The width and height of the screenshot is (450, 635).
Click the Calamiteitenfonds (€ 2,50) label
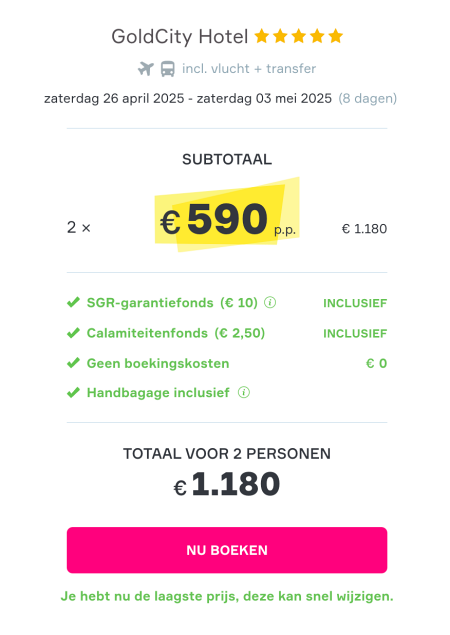tap(176, 333)
